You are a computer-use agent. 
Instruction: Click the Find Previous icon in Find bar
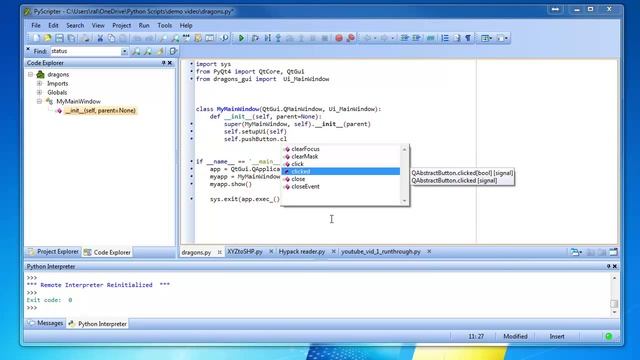(148, 51)
